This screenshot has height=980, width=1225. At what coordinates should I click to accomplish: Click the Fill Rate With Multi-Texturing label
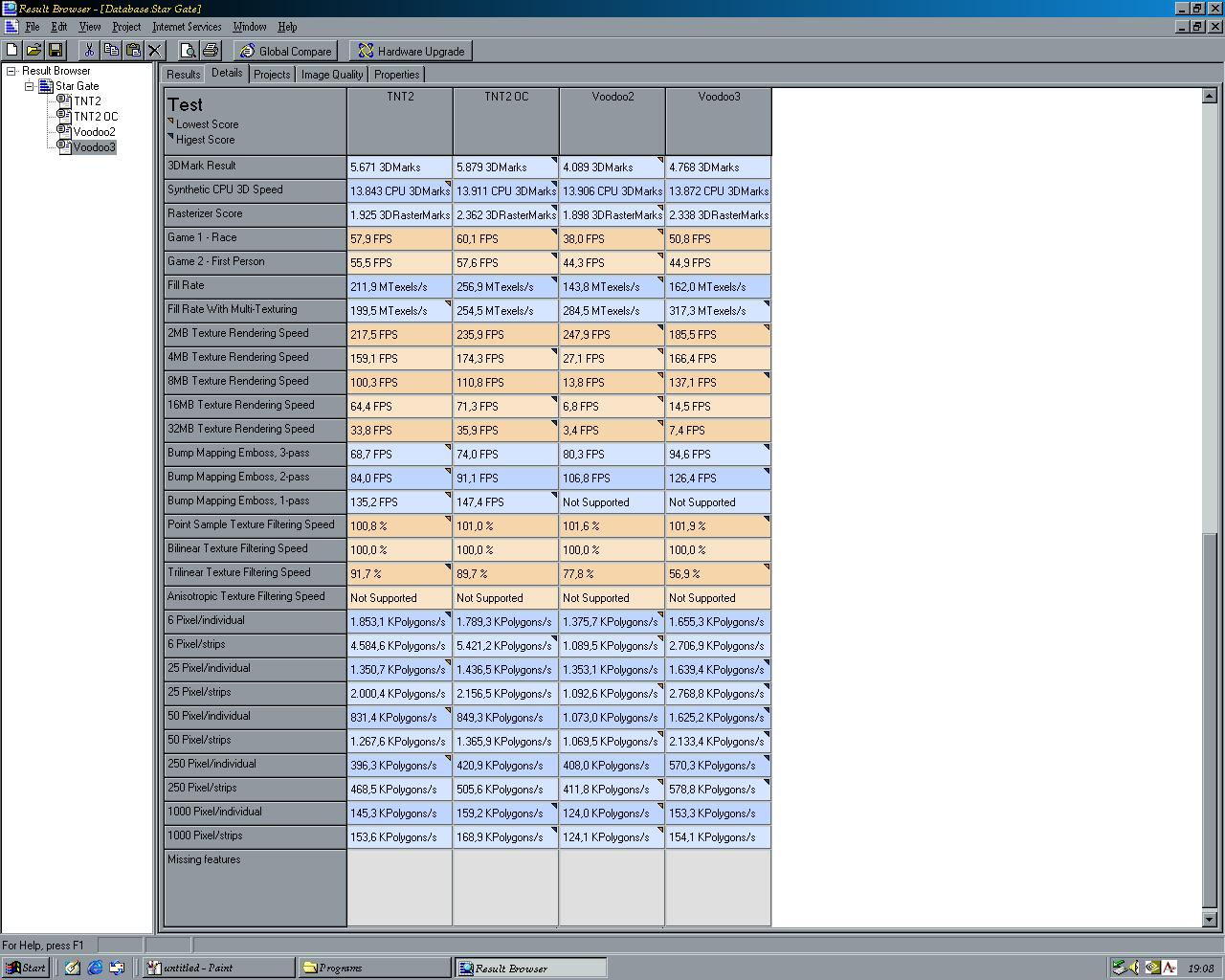pos(256,310)
